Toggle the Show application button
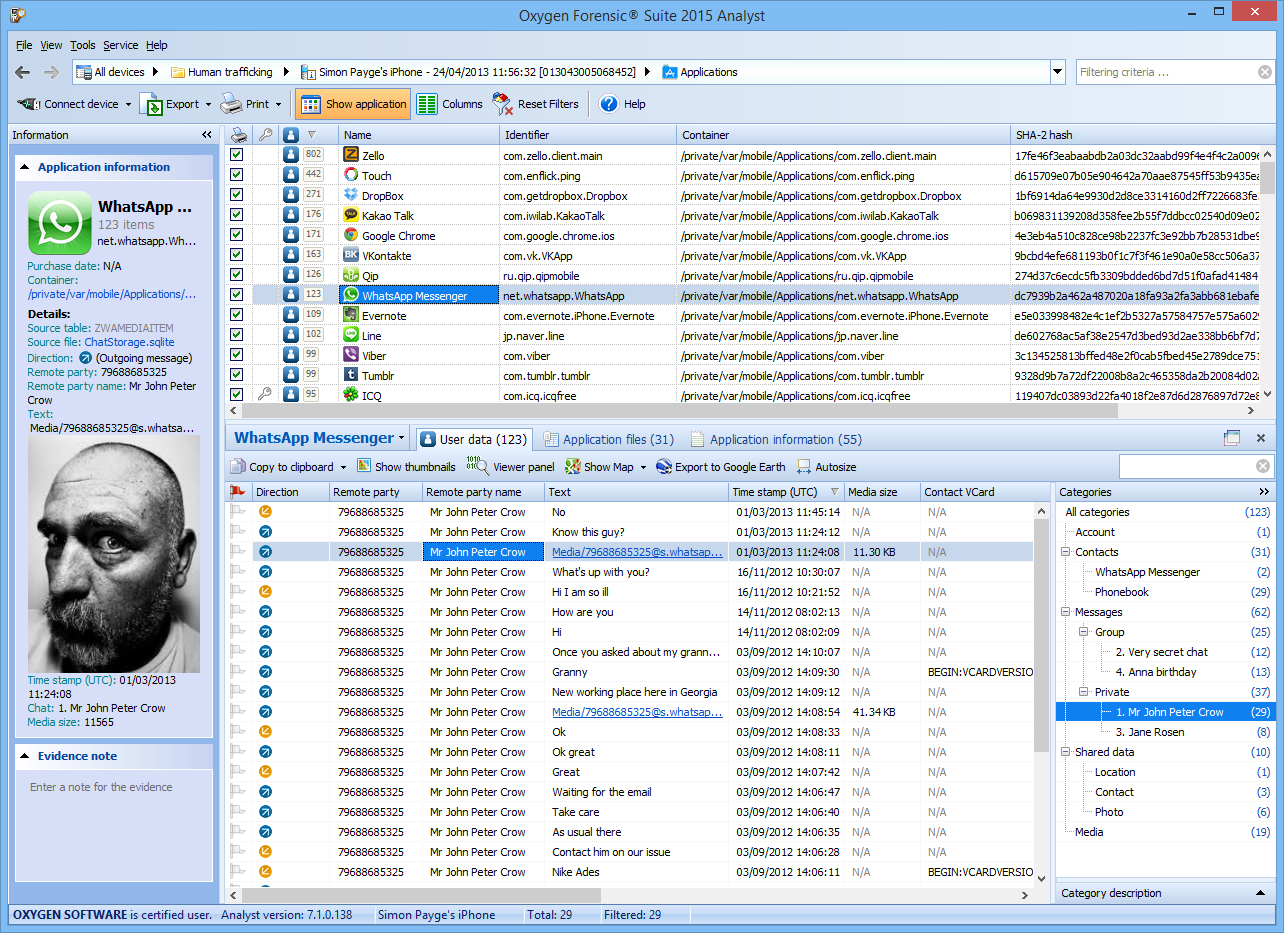1284x933 pixels. tap(353, 104)
